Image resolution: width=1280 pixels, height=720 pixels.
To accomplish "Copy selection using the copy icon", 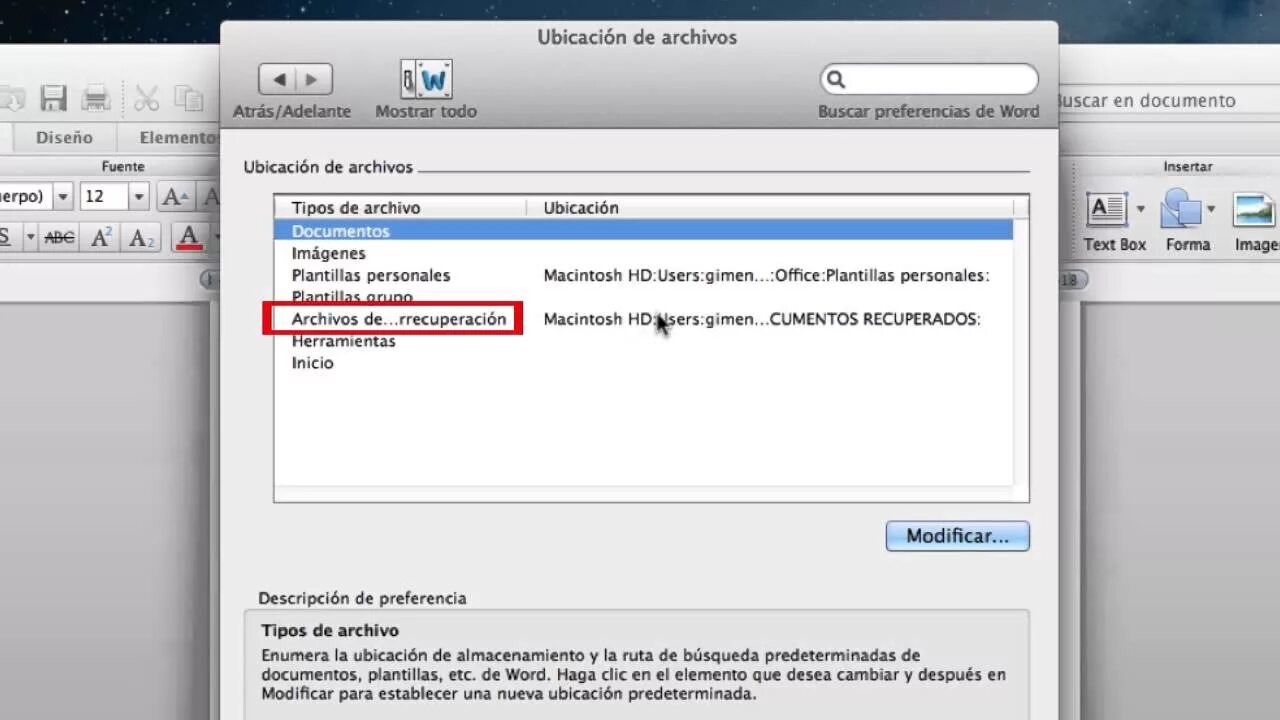I will point(188,98).
